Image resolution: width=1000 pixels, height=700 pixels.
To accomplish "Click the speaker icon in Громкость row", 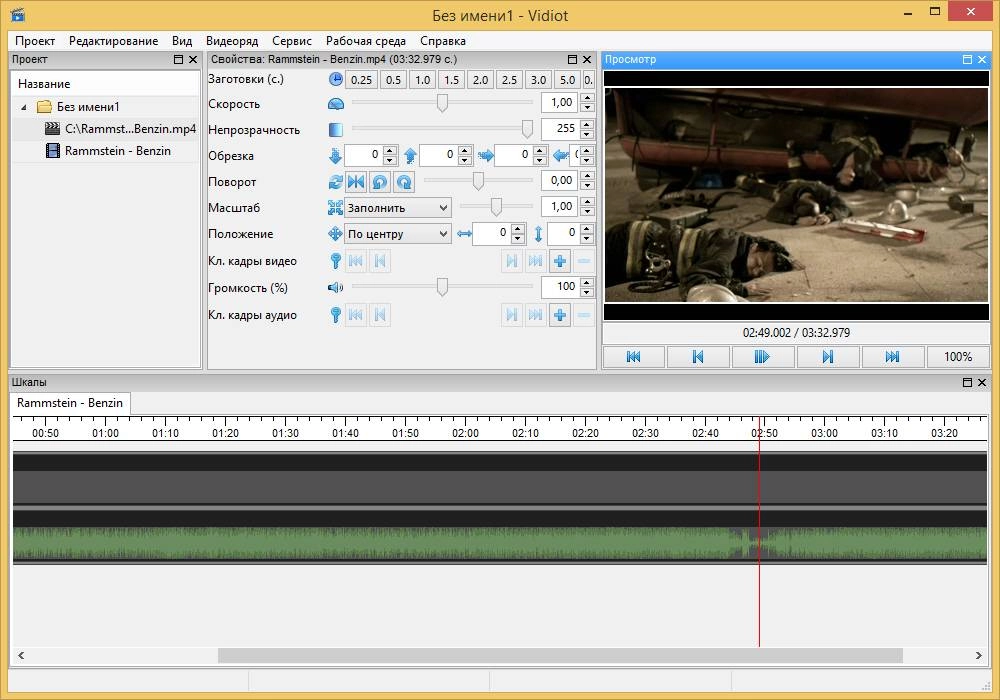I will 335,288.
